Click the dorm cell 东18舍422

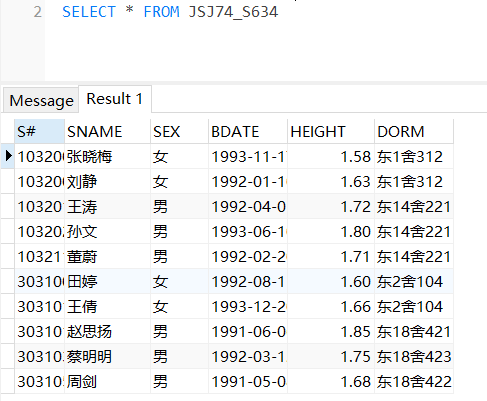[x=414, y=381]
